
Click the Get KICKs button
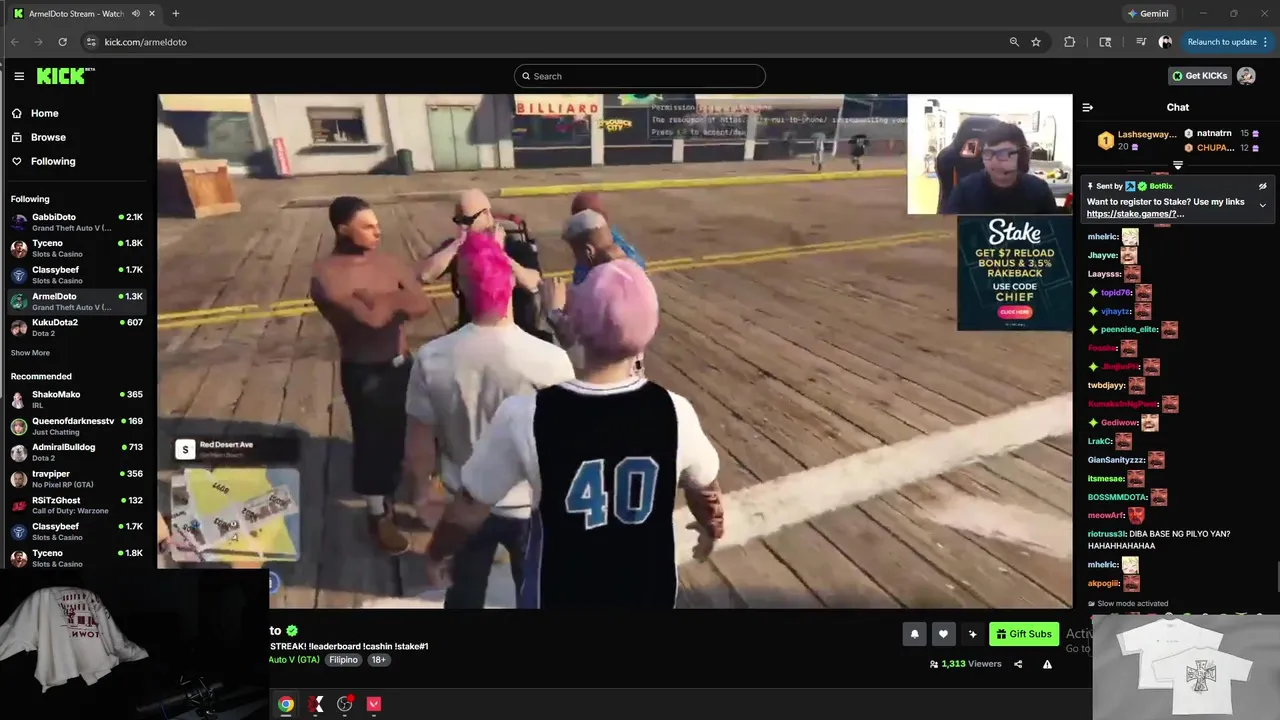click(x=1199, y=76)
